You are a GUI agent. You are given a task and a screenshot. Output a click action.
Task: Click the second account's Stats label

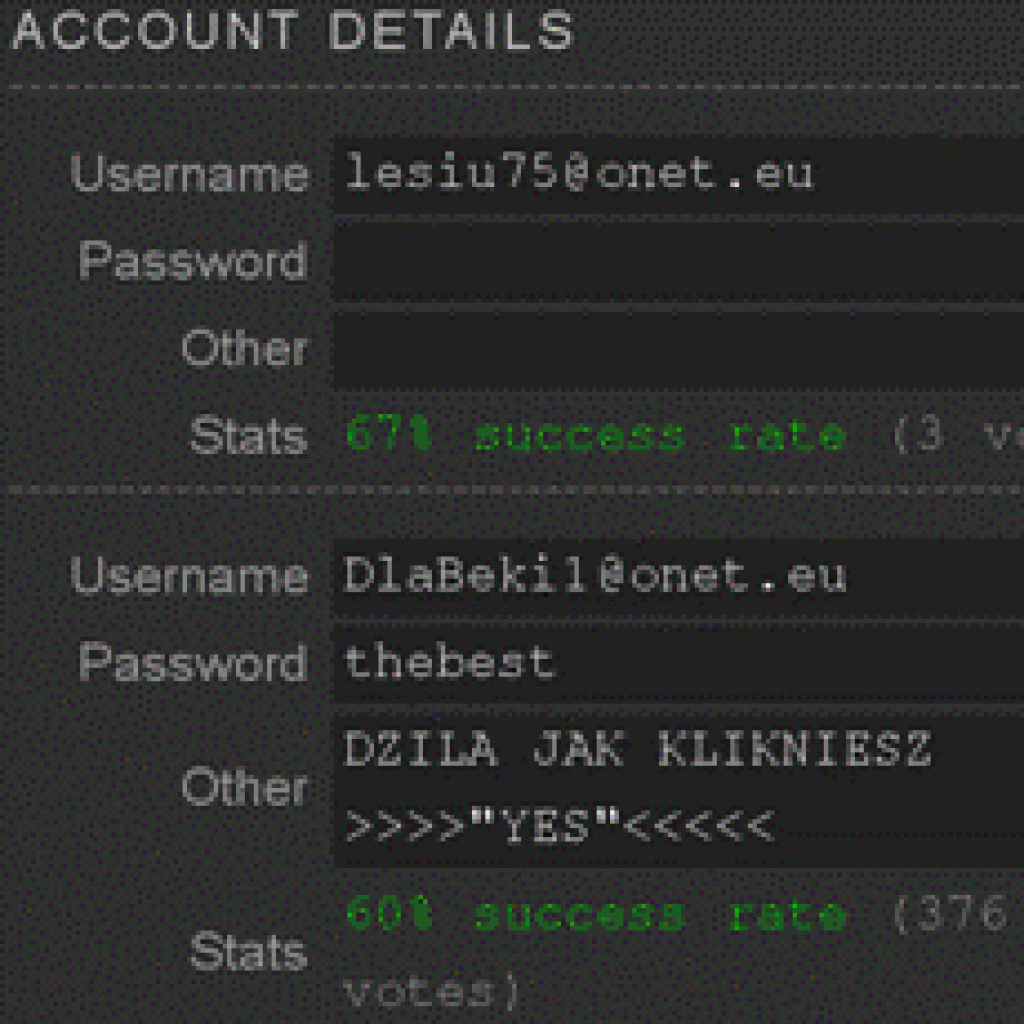click(x=248, y=952)
